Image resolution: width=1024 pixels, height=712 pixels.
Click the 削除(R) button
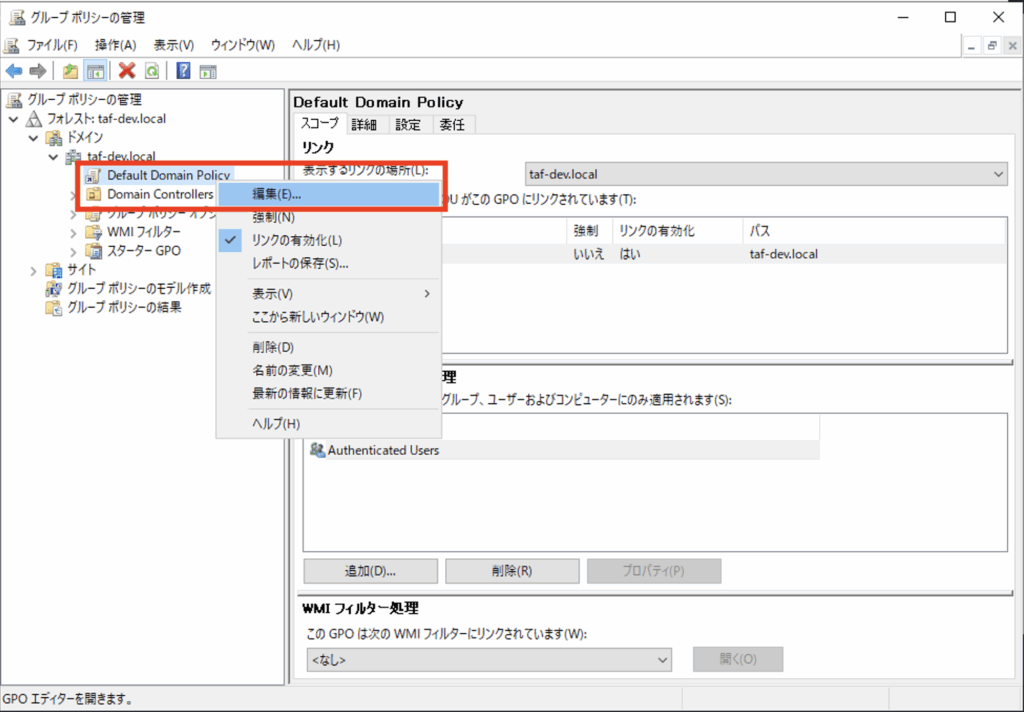512,571
